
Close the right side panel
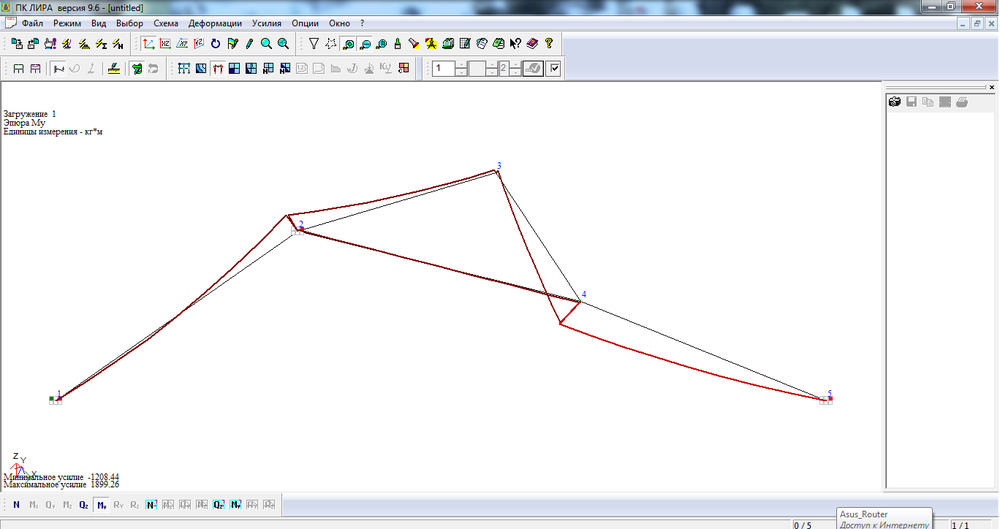coord(992,87)
